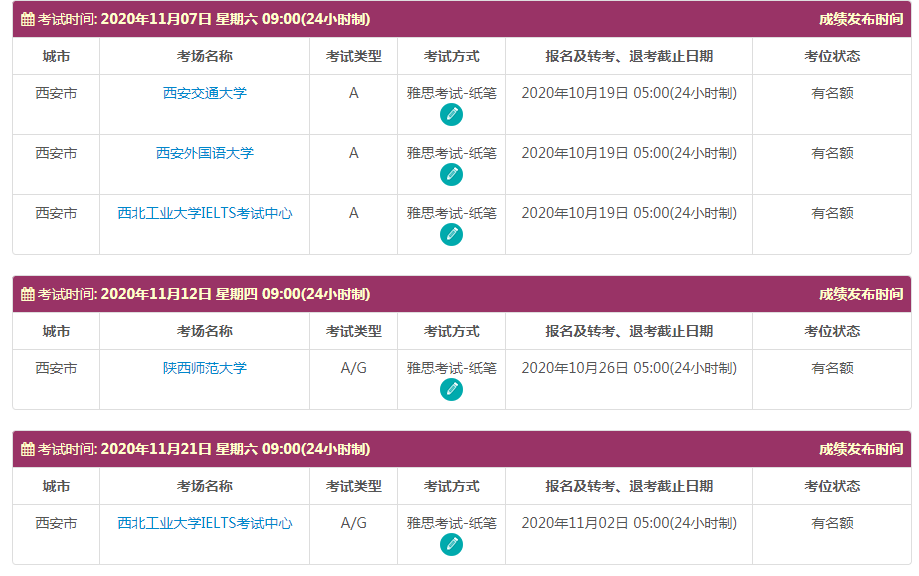Click the 考试时间 2020年11月21日 星期六 header text
919x576 pixels.
pyautogui.click(x=203, y=449)
